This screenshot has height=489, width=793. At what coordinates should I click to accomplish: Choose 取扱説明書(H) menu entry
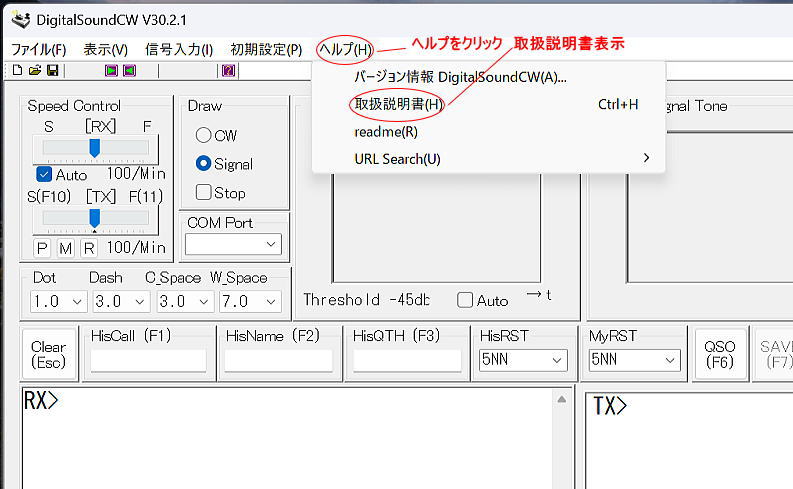(489, 104)
